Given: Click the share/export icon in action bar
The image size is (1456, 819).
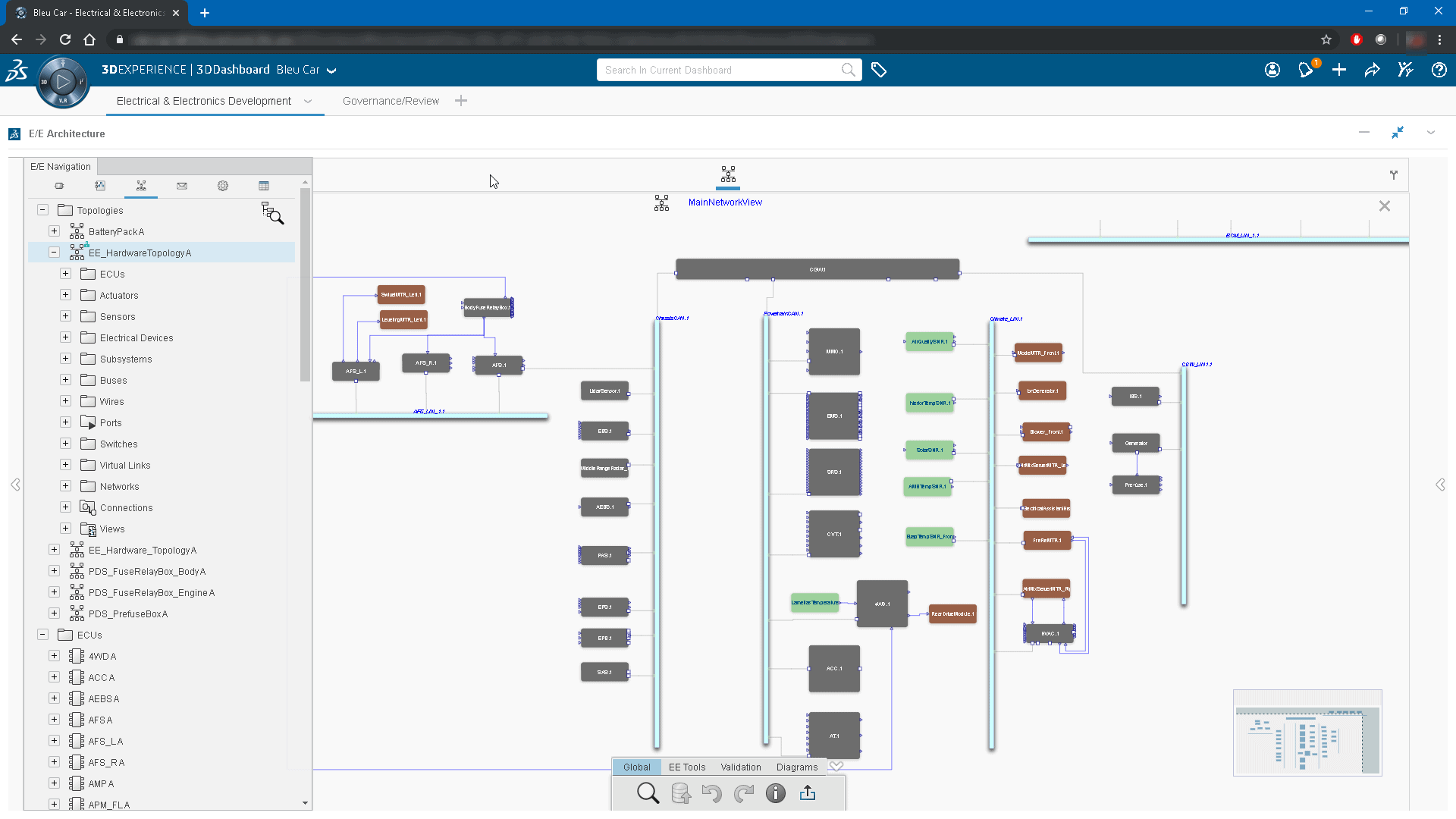Looking at the screenshot, I should pos(808,793).
